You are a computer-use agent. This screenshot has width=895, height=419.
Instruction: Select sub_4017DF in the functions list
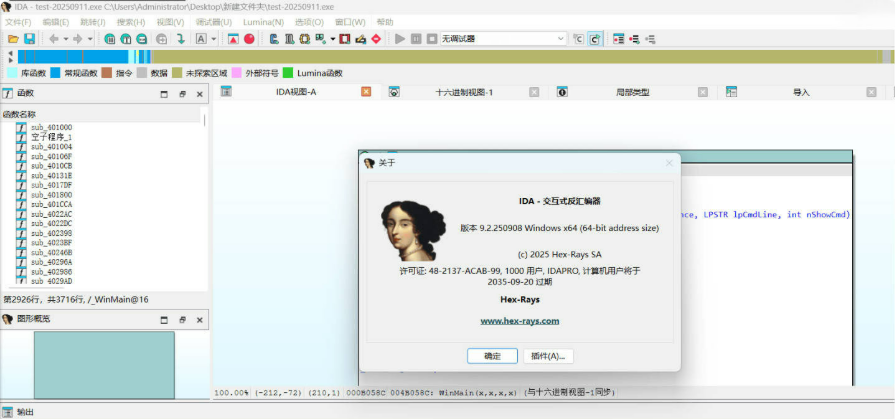(51, 185)
